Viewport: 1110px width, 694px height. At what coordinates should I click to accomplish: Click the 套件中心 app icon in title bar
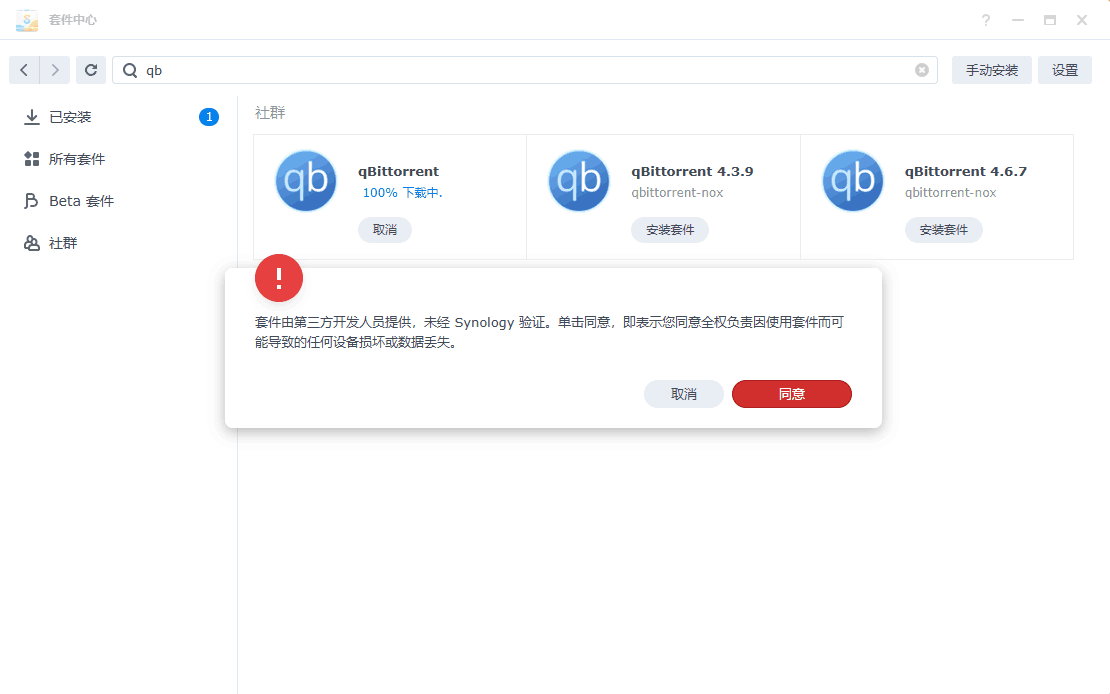(x=27, y=20)
